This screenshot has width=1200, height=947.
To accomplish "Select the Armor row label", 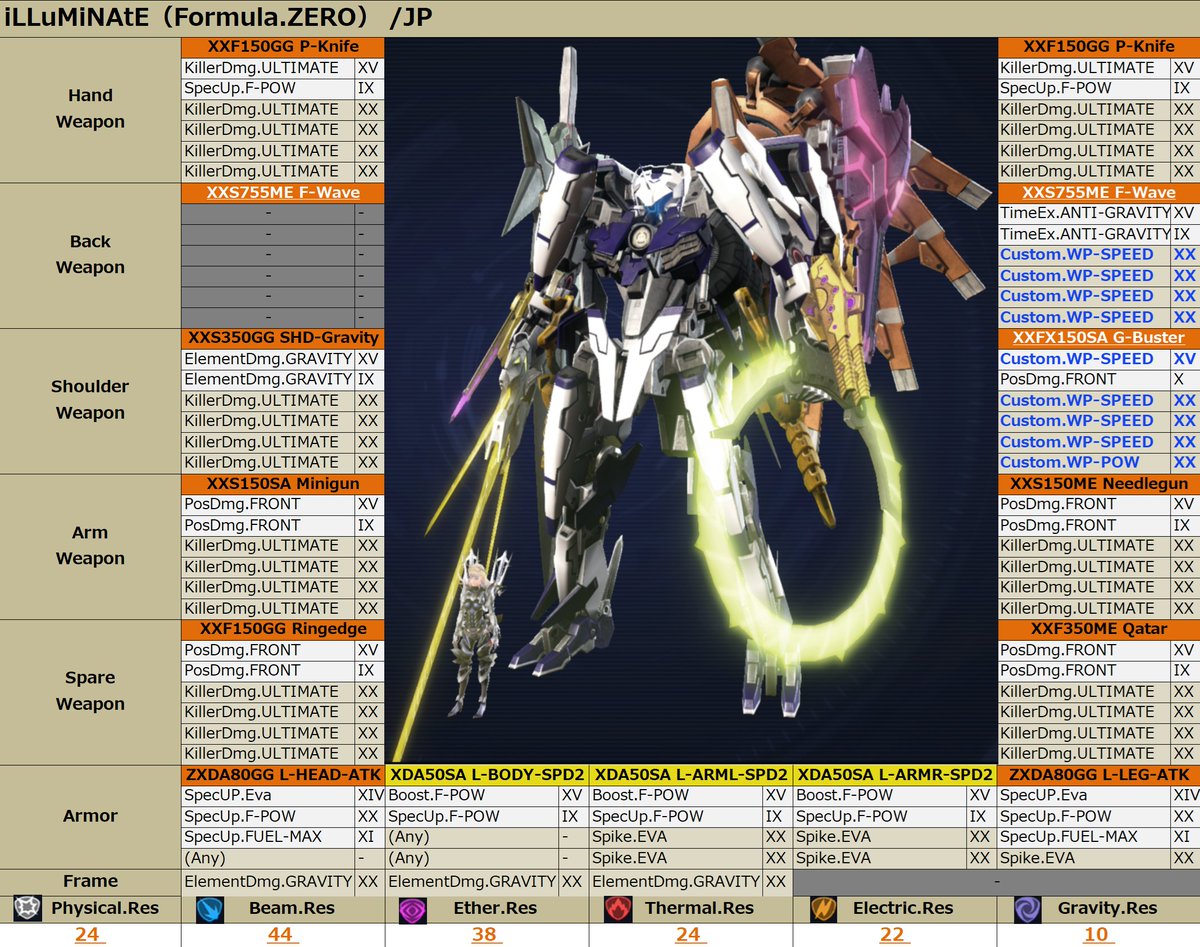I will pos(90,816).
